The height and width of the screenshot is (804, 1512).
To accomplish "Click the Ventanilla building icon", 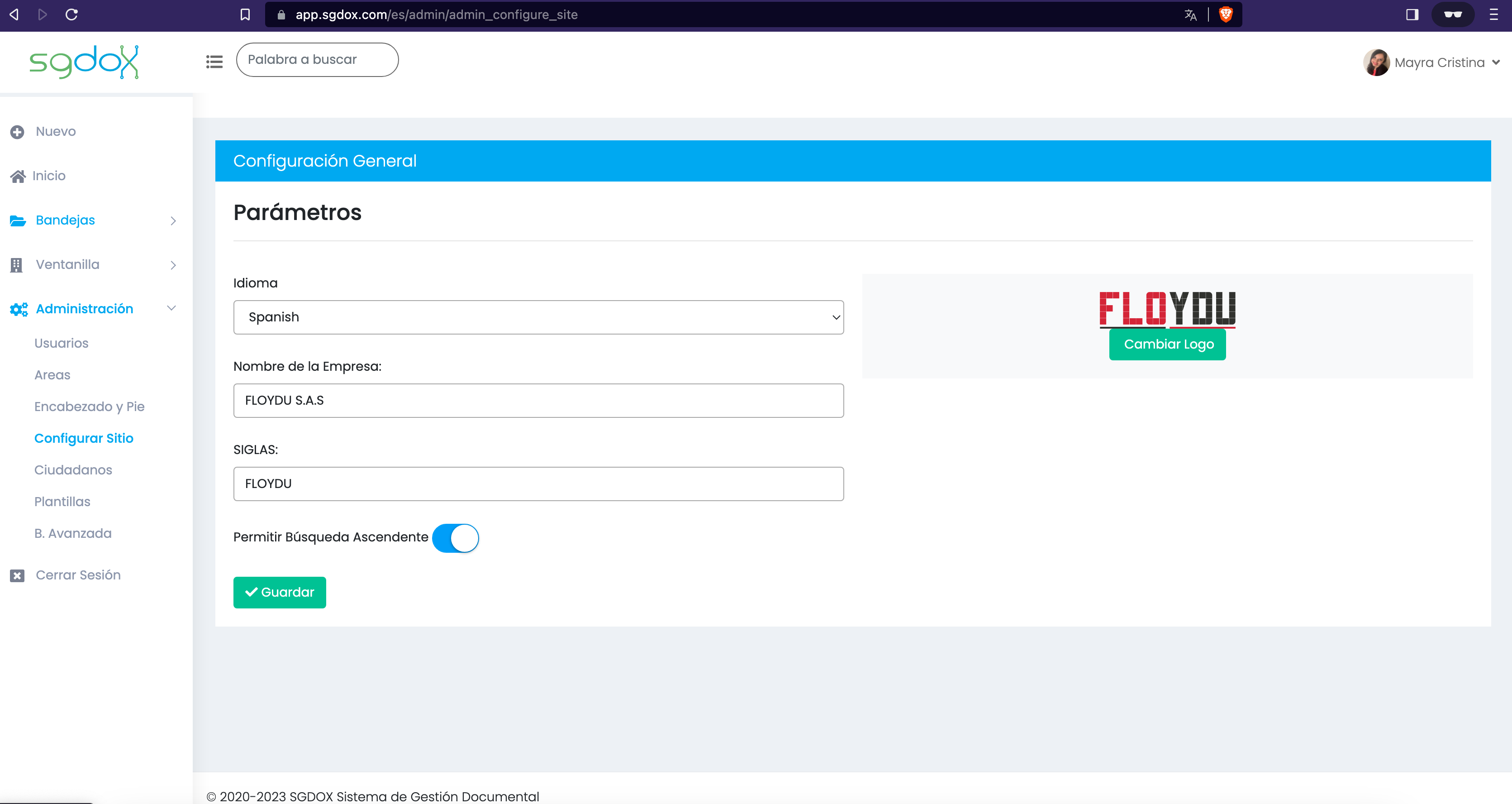I will coord(16,265).
